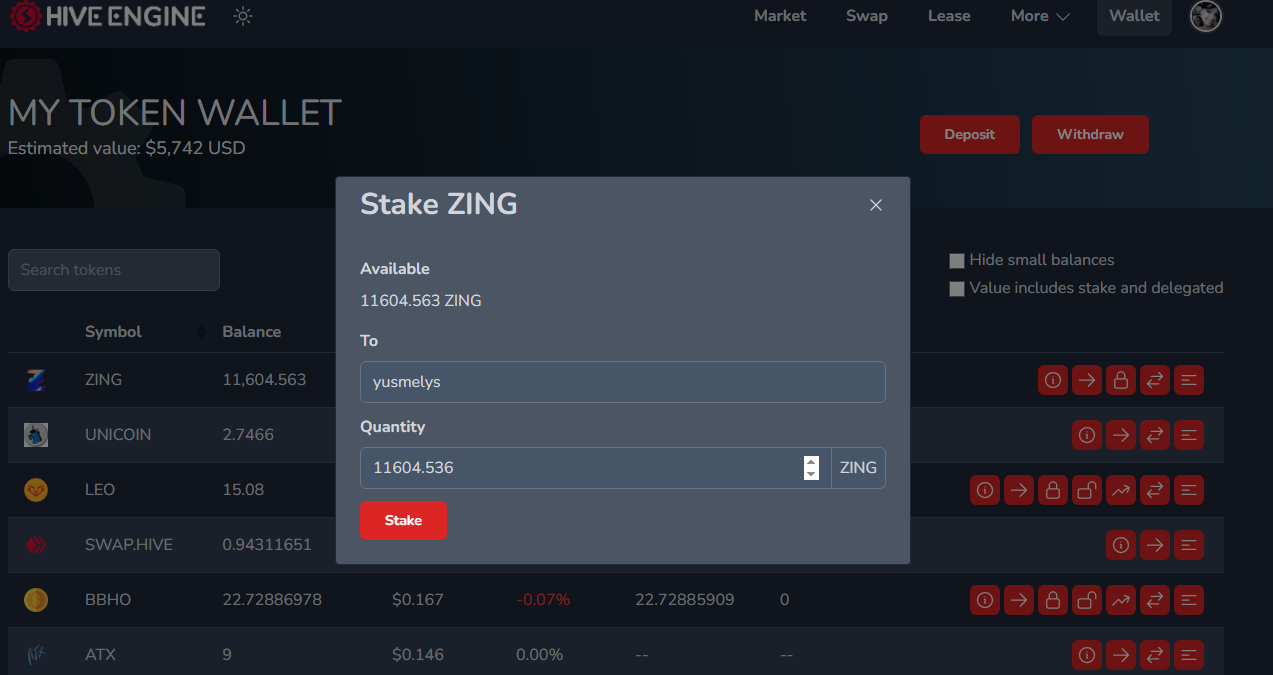Click the send arrow icon for ZING
Screen dimensions: 1273x675
click(1087, 380)
